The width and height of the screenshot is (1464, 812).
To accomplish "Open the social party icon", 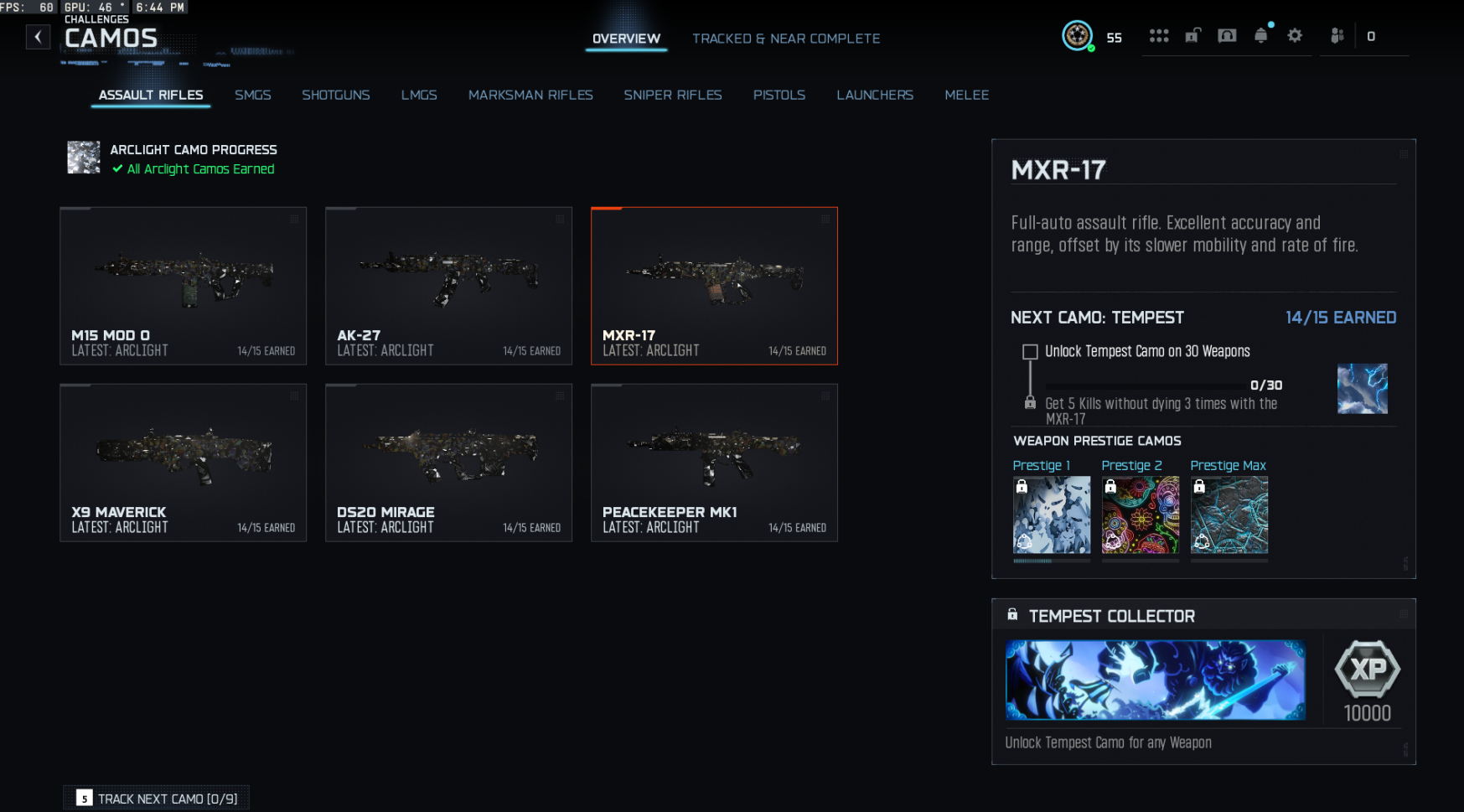I will point(1337,35).
